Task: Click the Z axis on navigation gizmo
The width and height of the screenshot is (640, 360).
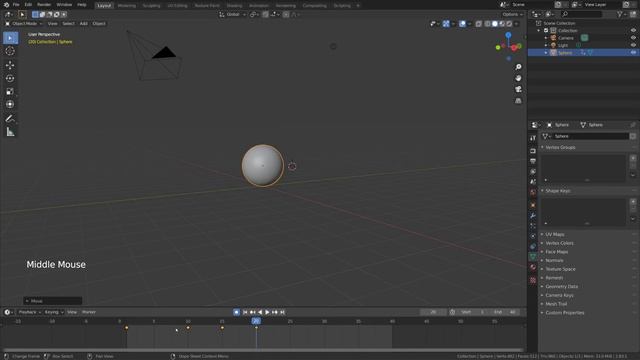Action: coord(508,36)
